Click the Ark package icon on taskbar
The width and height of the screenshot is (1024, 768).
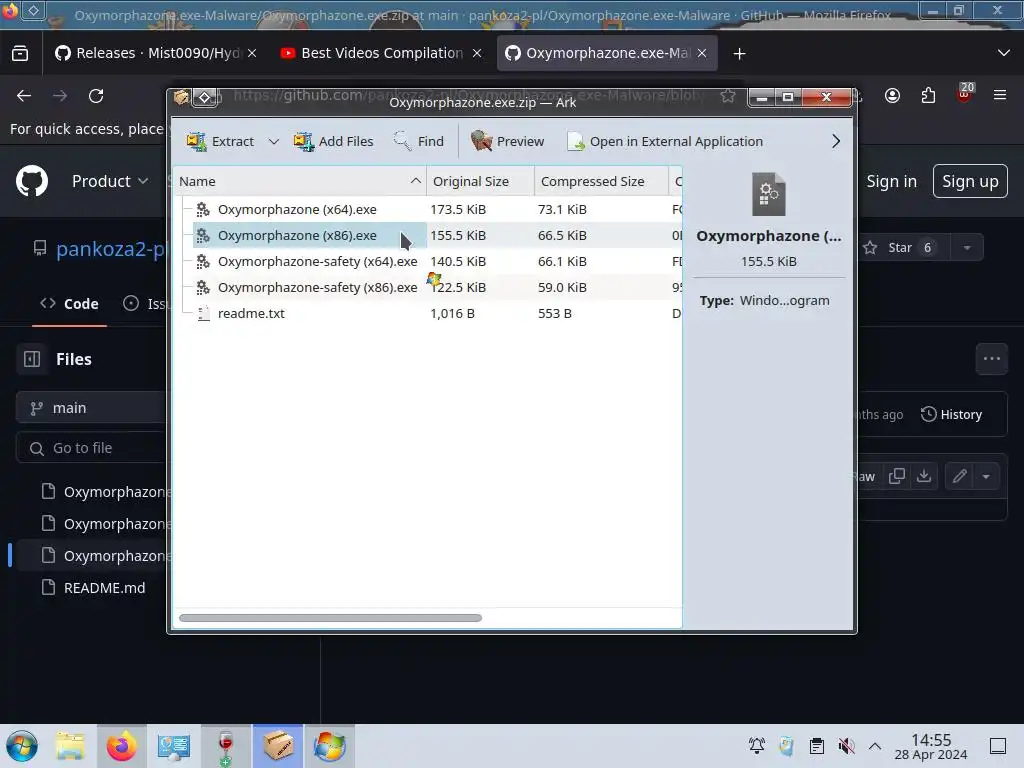click(278, 746)
